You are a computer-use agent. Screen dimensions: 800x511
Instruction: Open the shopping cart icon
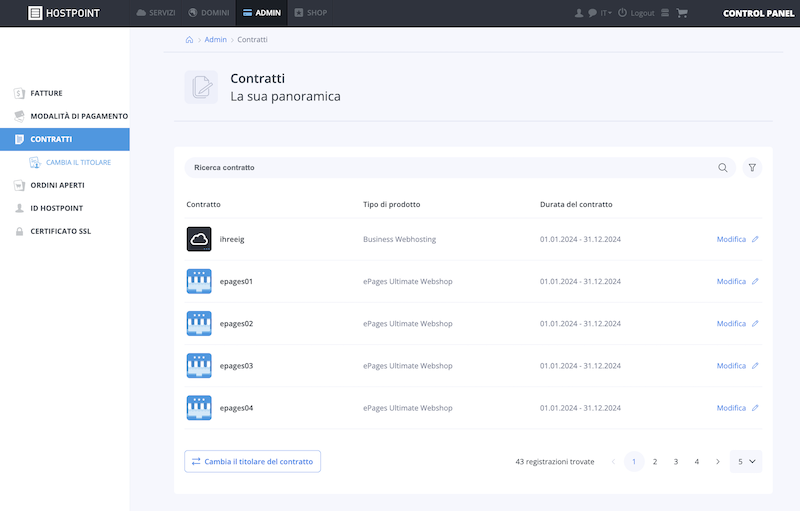point(682,13)
